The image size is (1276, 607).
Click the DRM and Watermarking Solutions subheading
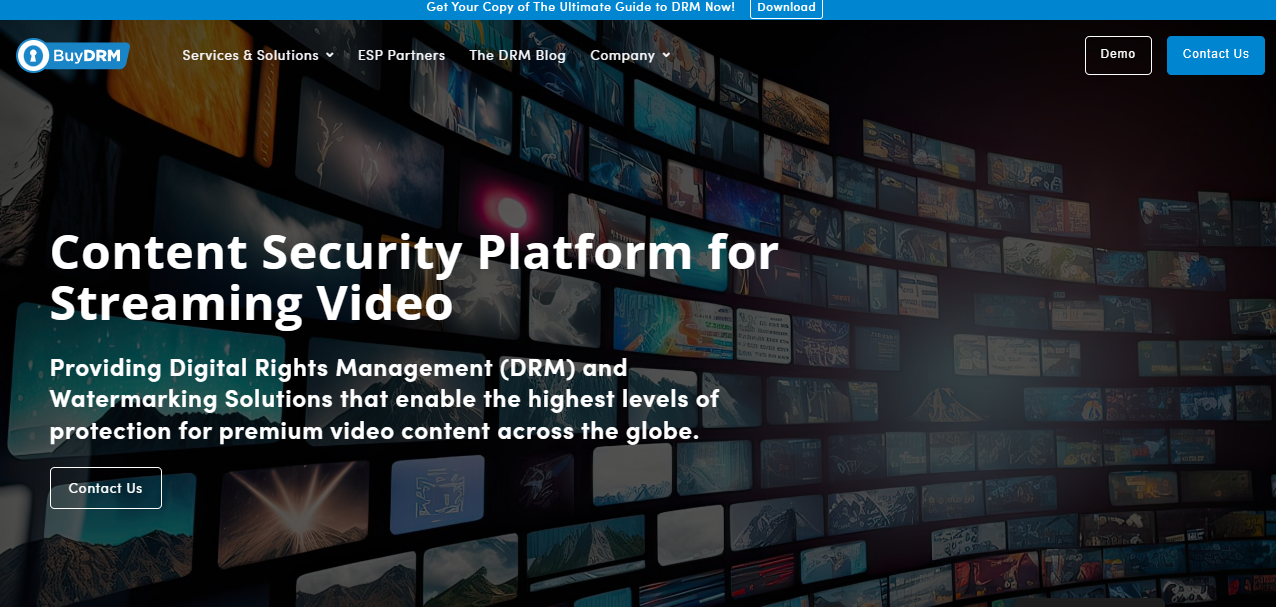click(385, 399)
